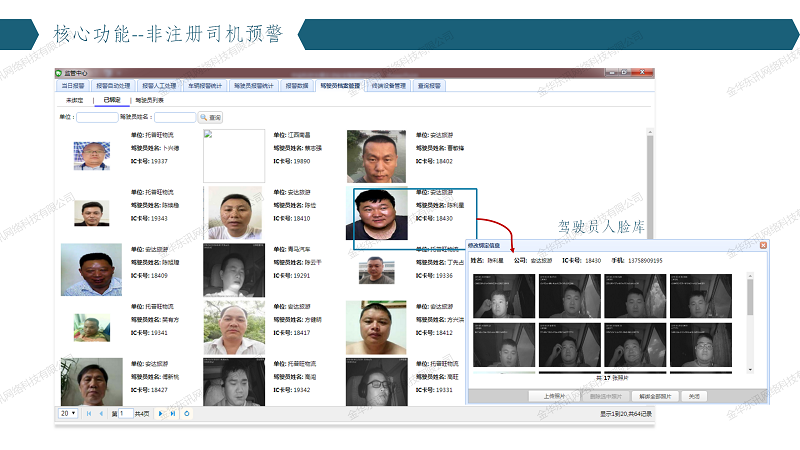800x450 pixels.
Task: Go to next page with arrow icon
Action: (162, 413)
